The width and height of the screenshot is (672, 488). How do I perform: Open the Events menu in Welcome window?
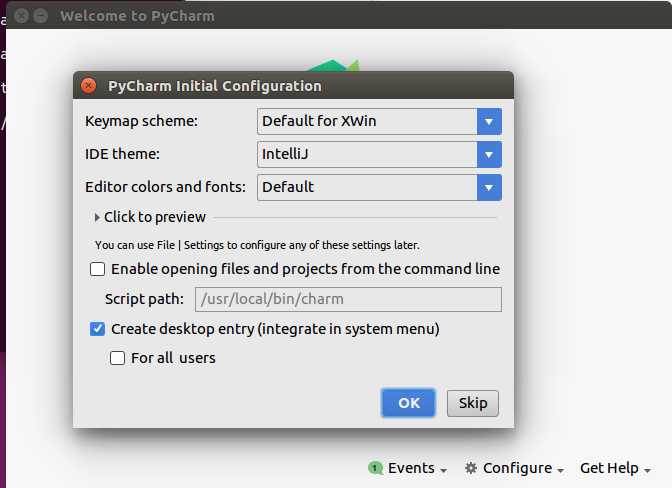tap(407, 468)
